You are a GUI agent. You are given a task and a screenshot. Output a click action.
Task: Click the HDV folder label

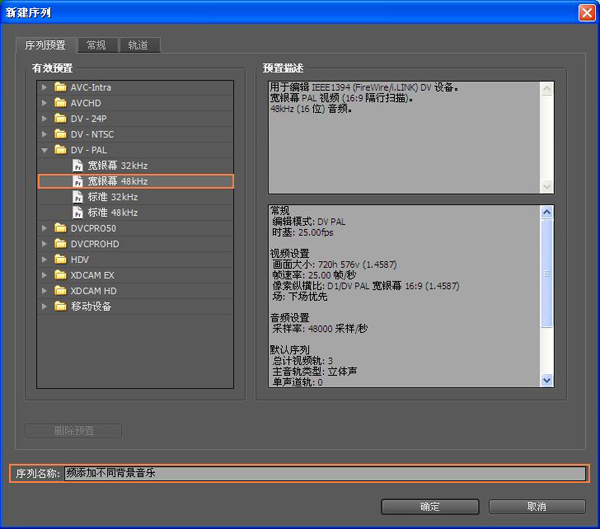pos(80,260)
